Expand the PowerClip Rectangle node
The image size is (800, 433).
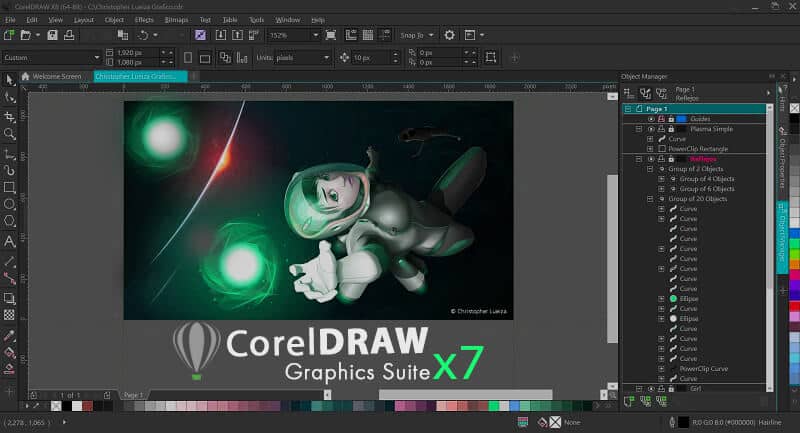pyautogui.click(x=650, y=149)
